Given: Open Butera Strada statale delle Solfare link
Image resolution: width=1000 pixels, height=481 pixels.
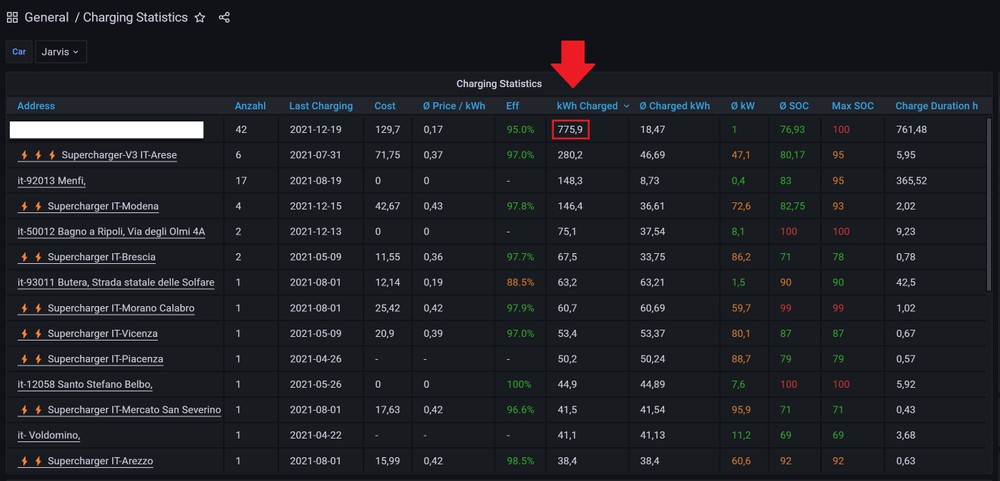Looking at the screenshot, I should (116, 283).
